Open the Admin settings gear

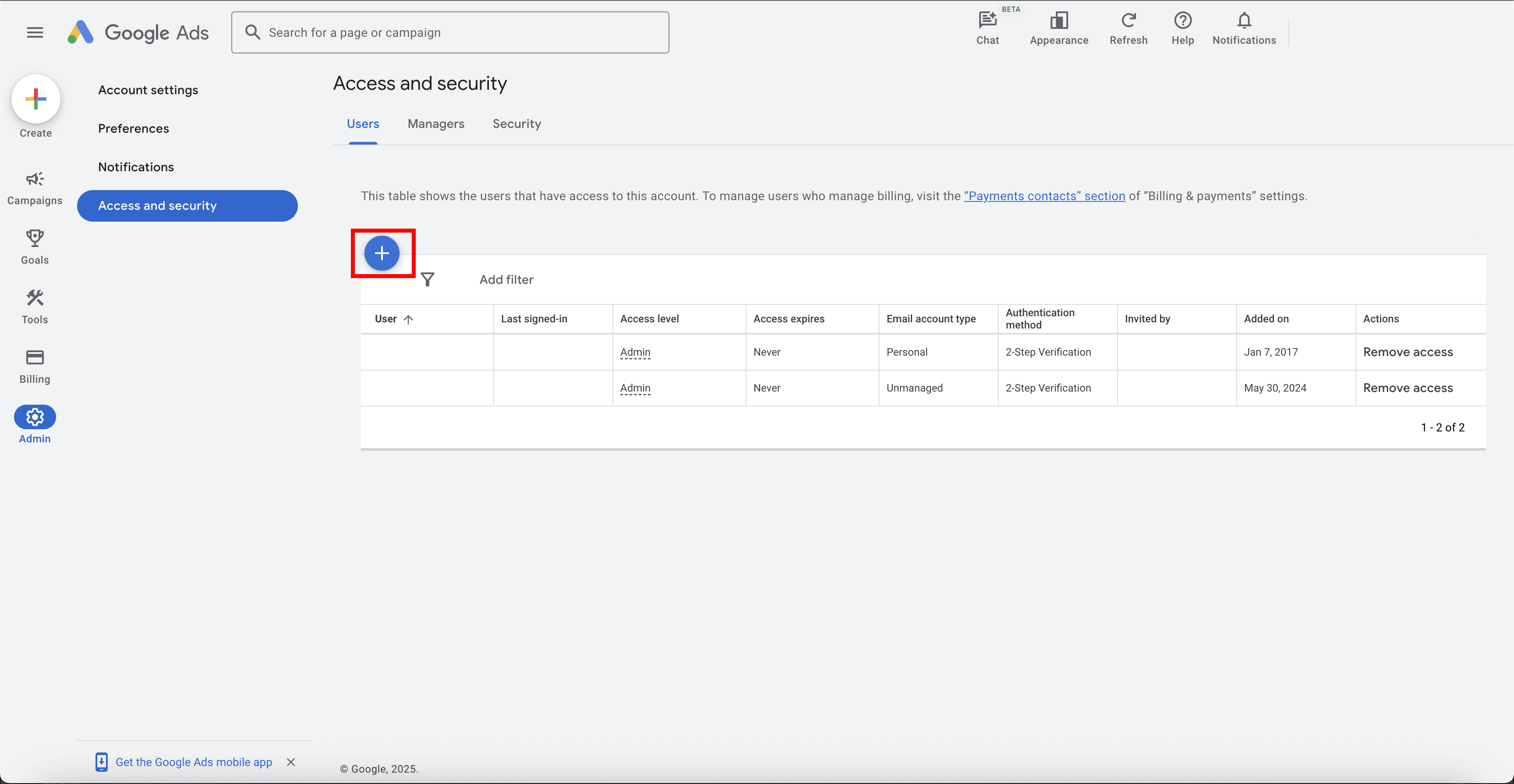pyautogui.click(x=35, y=417)
